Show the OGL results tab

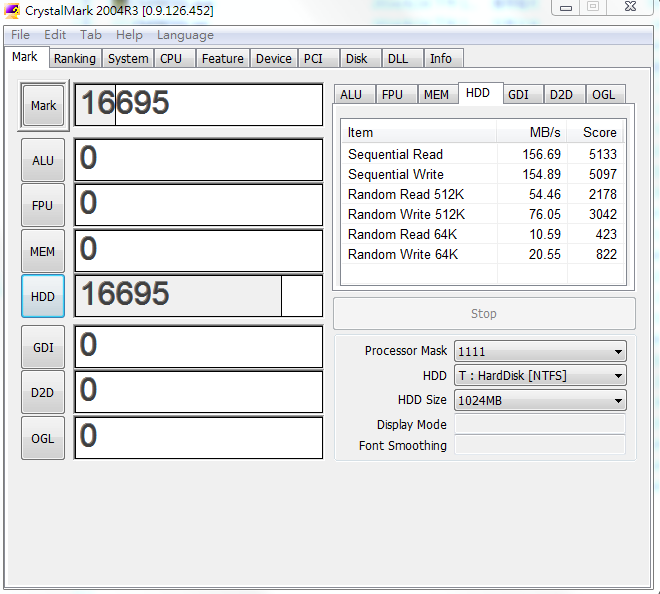(x=604, y=95)
